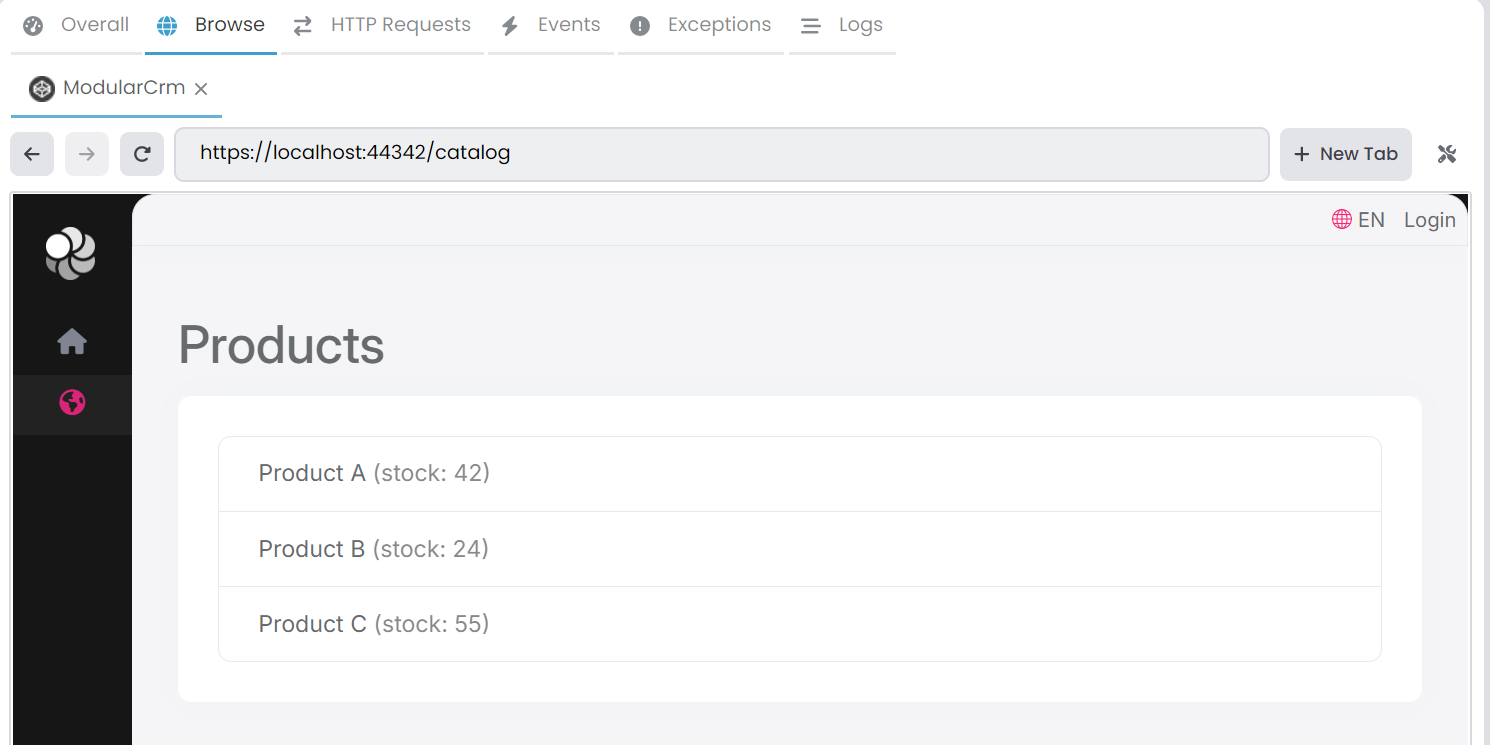The height and width of the screenshot is (745, 1490).
Task: Open the EN language selector
Action: 1358,219
